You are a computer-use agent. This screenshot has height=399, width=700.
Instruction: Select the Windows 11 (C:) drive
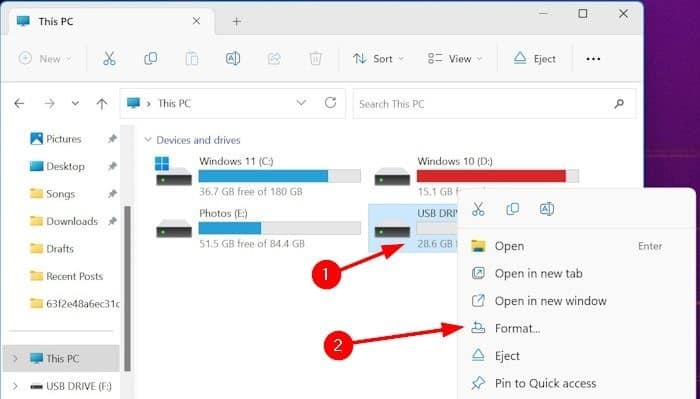pos(258,176)
